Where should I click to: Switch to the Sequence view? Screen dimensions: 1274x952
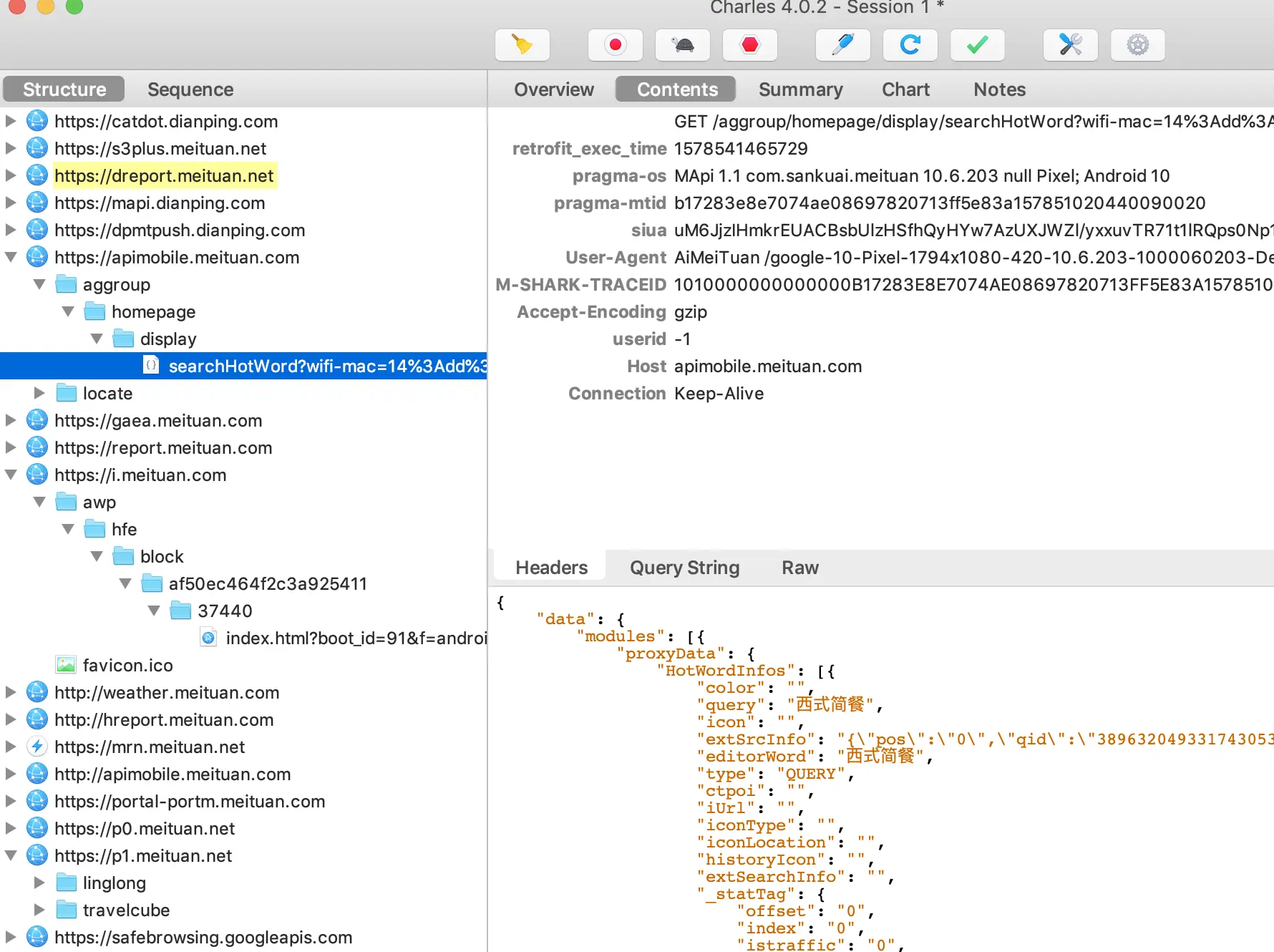click(x=190, y=89)
